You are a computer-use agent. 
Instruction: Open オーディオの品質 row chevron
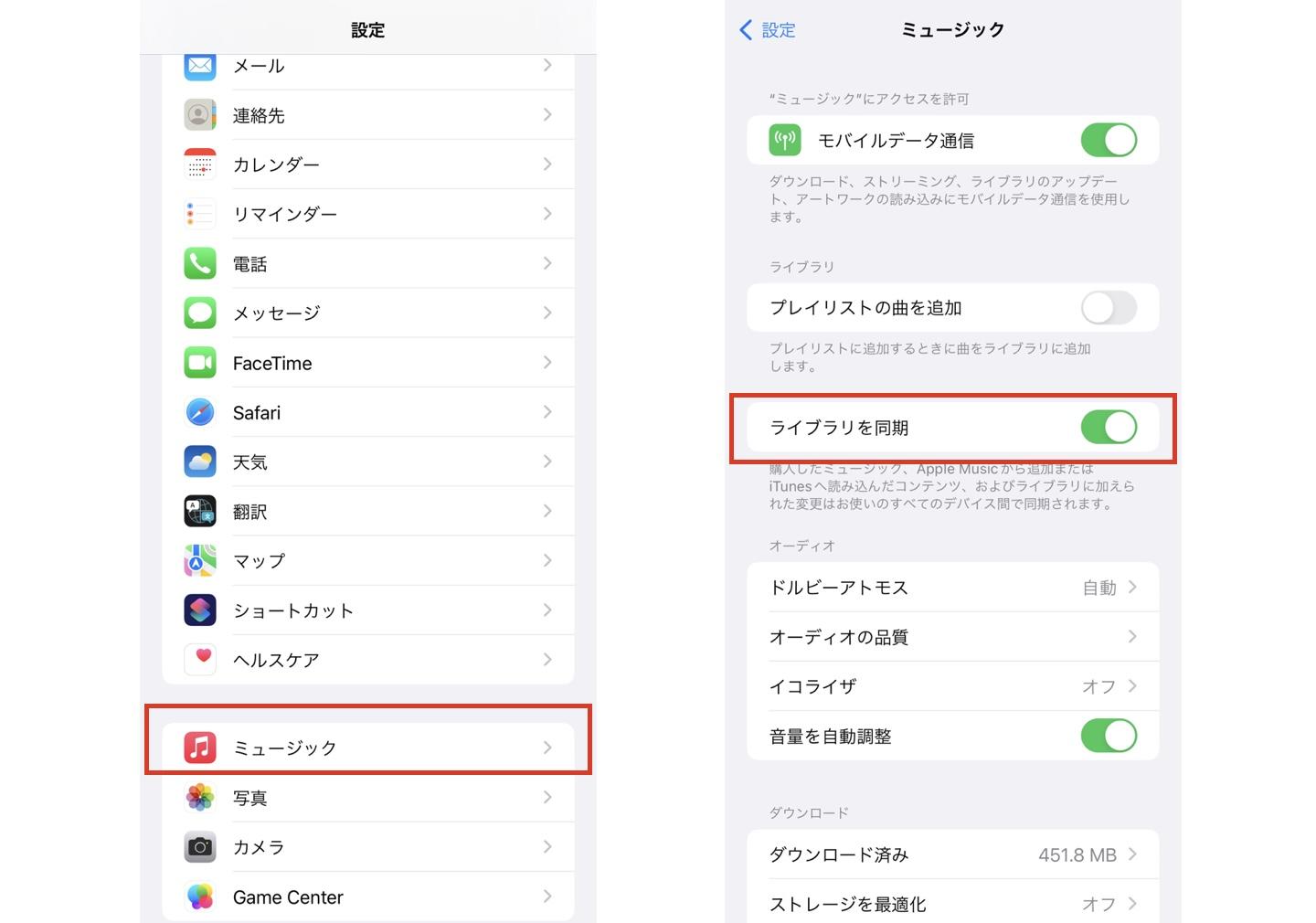point(1132,636)
